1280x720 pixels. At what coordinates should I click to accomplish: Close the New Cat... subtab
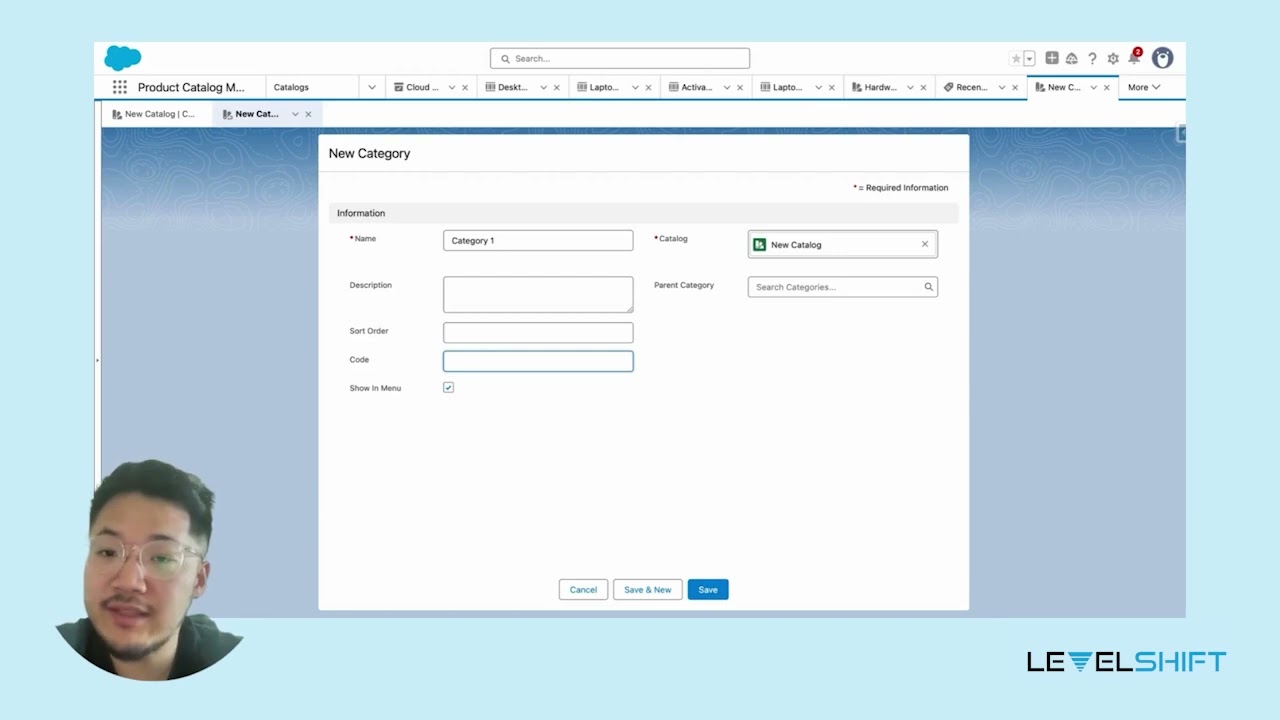tap(308, 114)
